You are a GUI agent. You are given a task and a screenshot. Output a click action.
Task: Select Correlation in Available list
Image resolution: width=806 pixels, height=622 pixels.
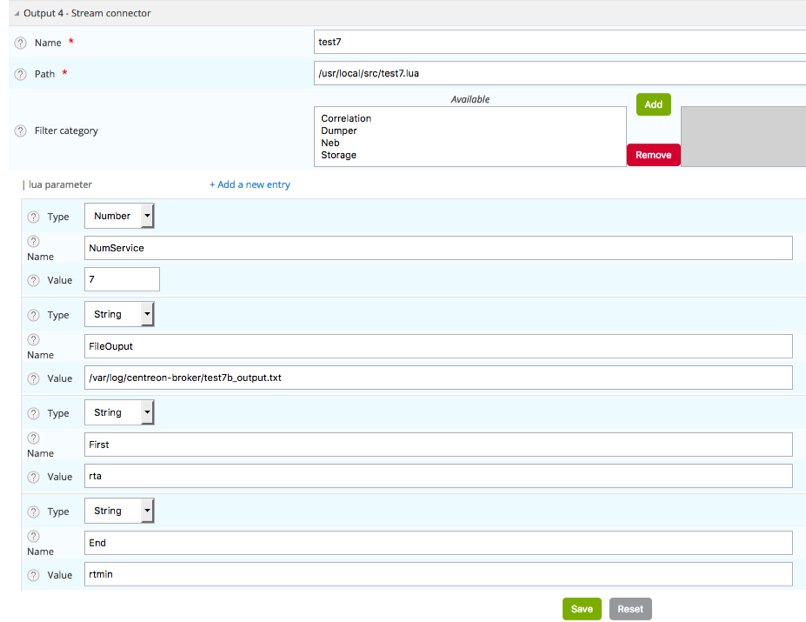click(x=346, y=119)
